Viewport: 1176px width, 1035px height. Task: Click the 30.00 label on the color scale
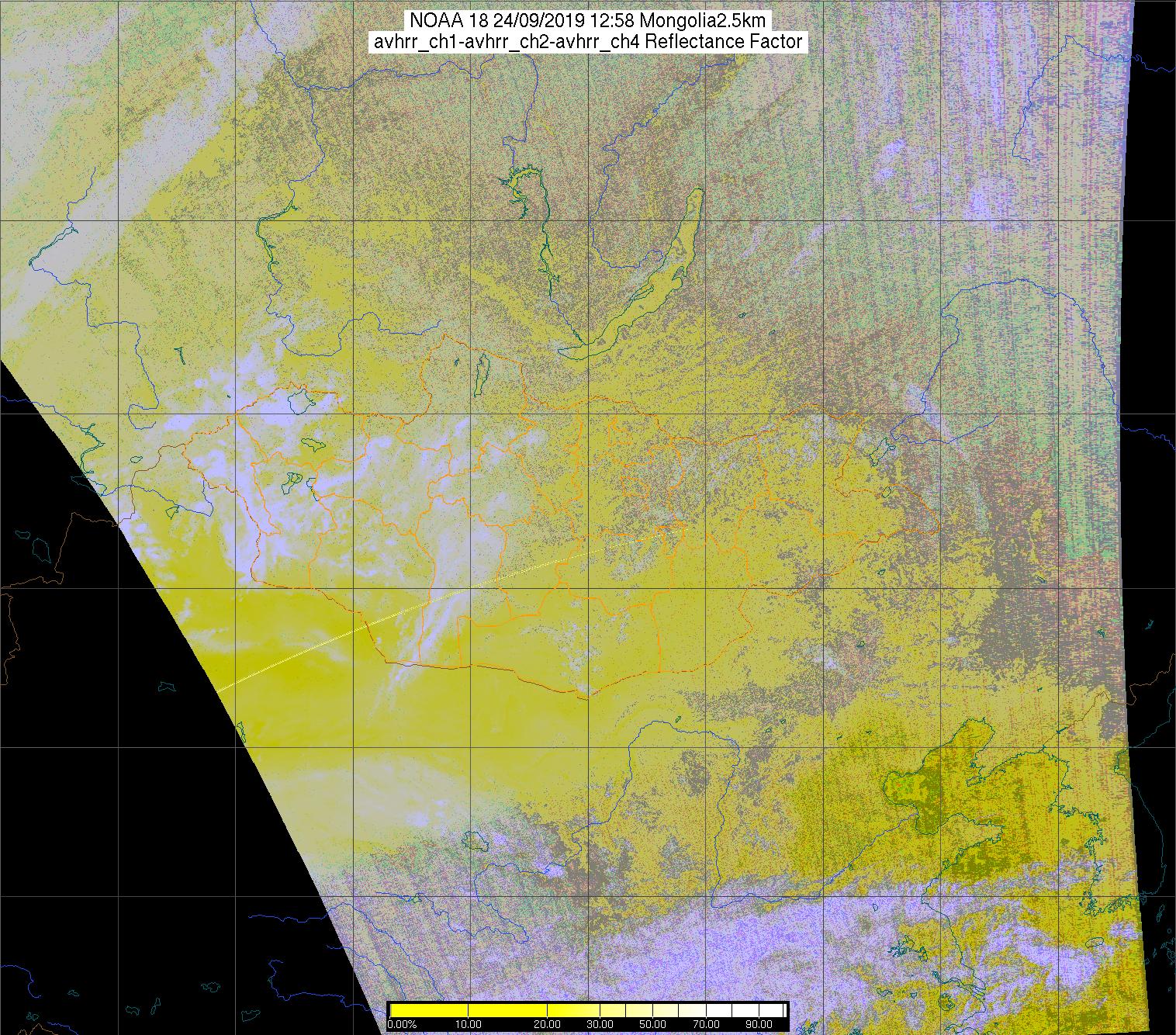[x=600, y=1024]
